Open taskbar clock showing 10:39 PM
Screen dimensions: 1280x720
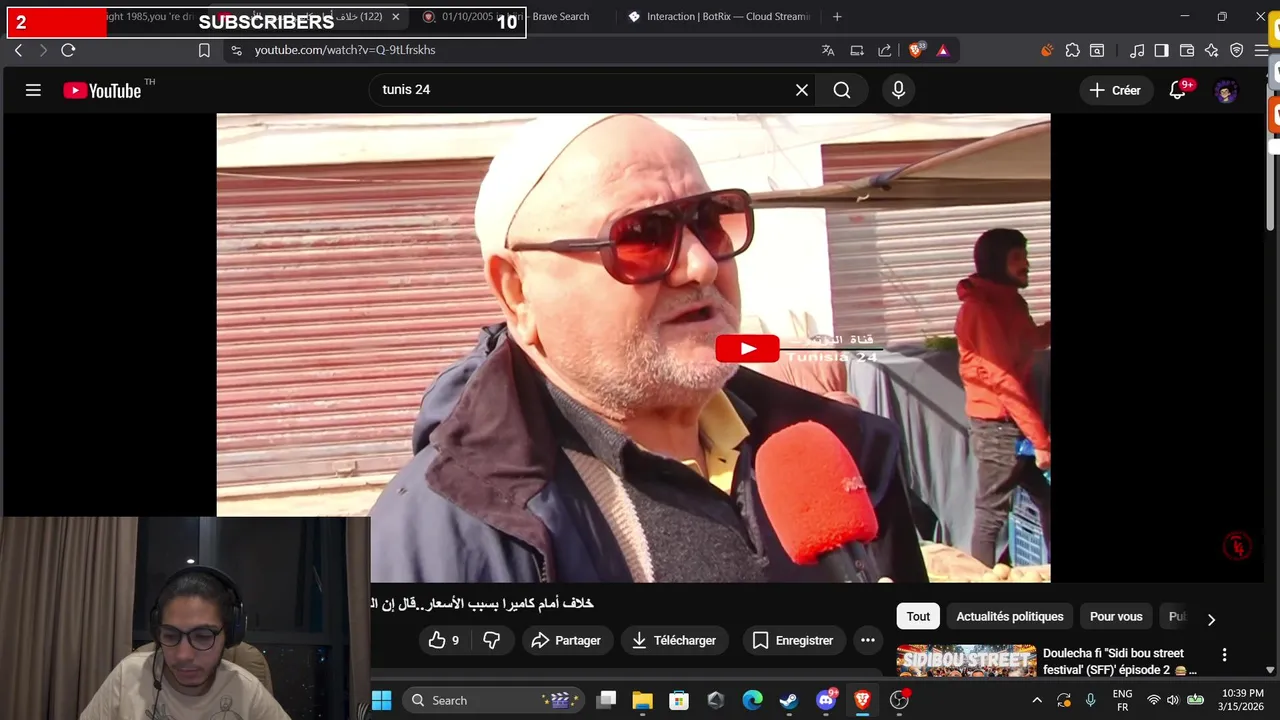[x=1242, y=700]
